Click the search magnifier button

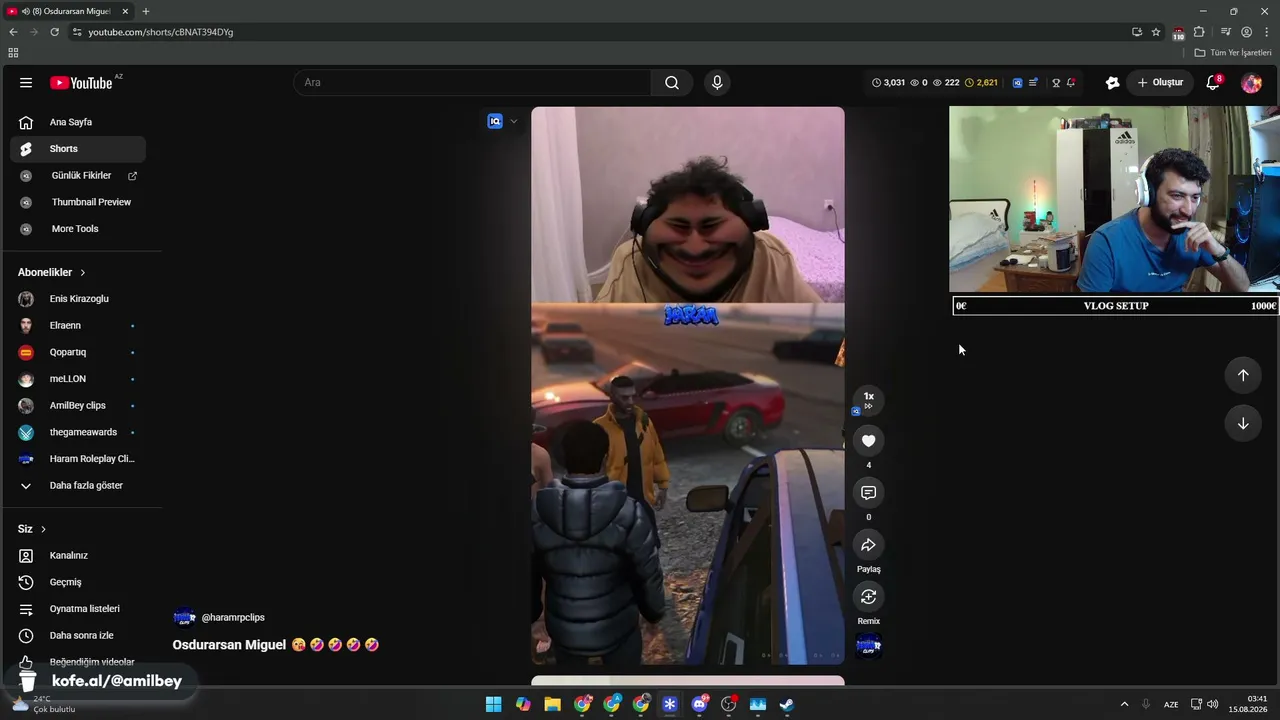tap(672, 83)
